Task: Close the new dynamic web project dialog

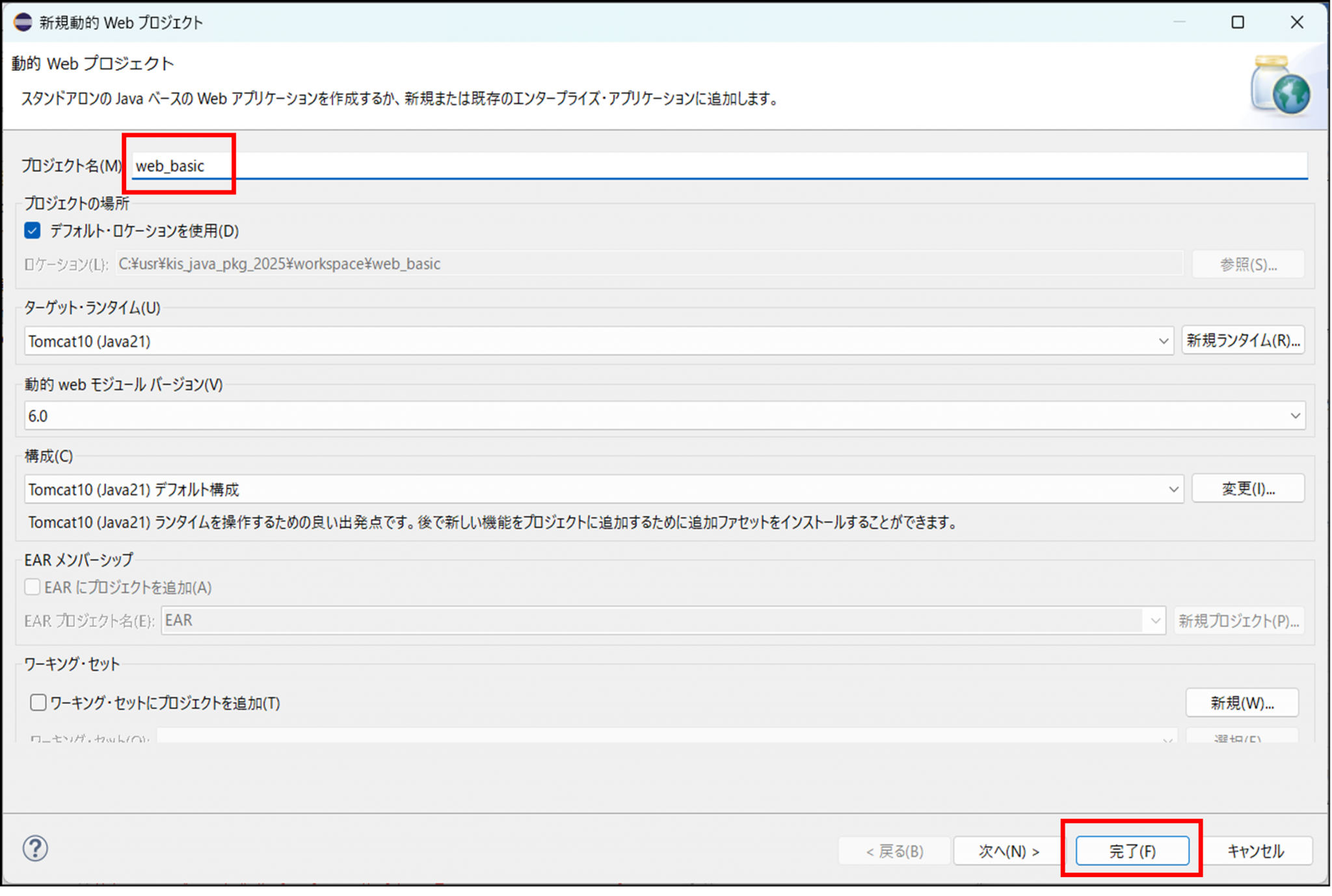Action: click(1297, 22)
